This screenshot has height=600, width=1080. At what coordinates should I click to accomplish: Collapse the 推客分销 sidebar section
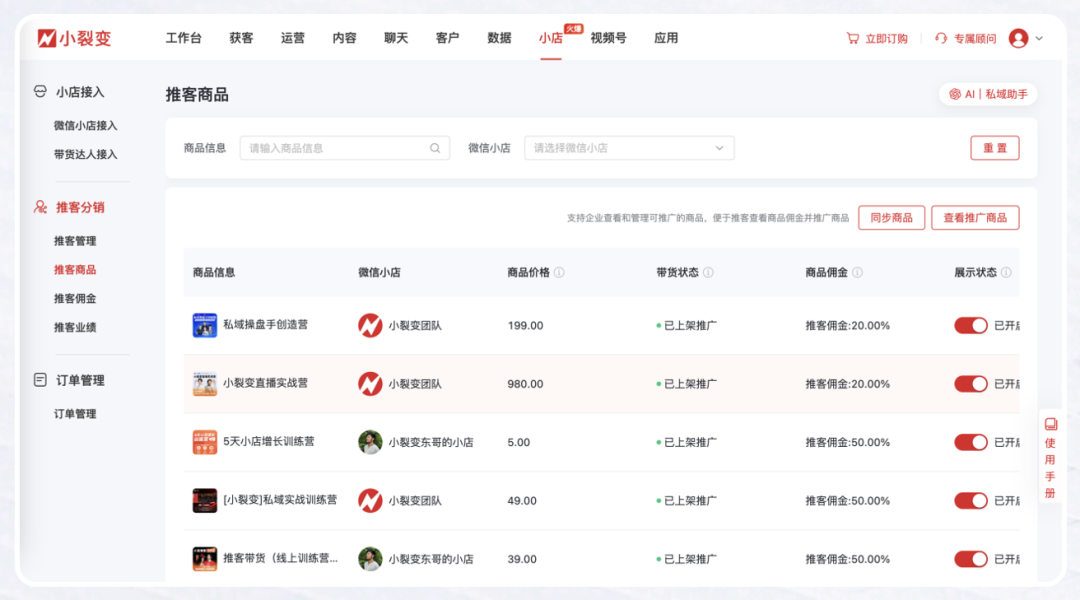[x=80, y=207]
